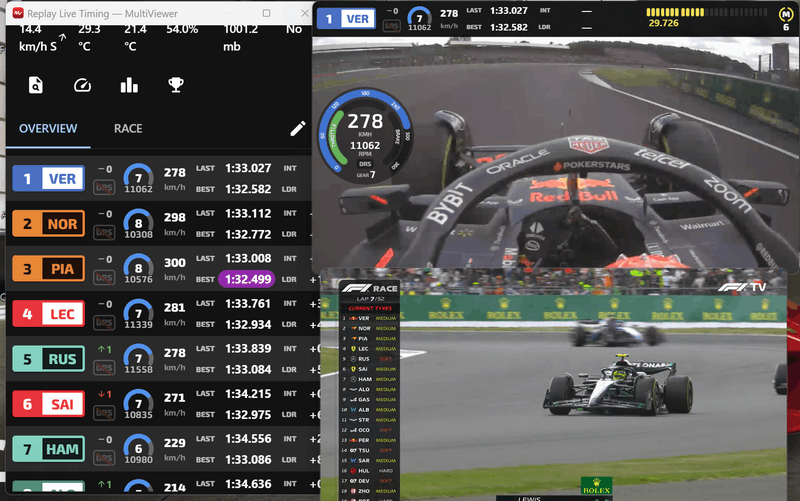The image size is (800, 501).
Task: Click NOR best lap 1:32.772
Action: [248, 234]
